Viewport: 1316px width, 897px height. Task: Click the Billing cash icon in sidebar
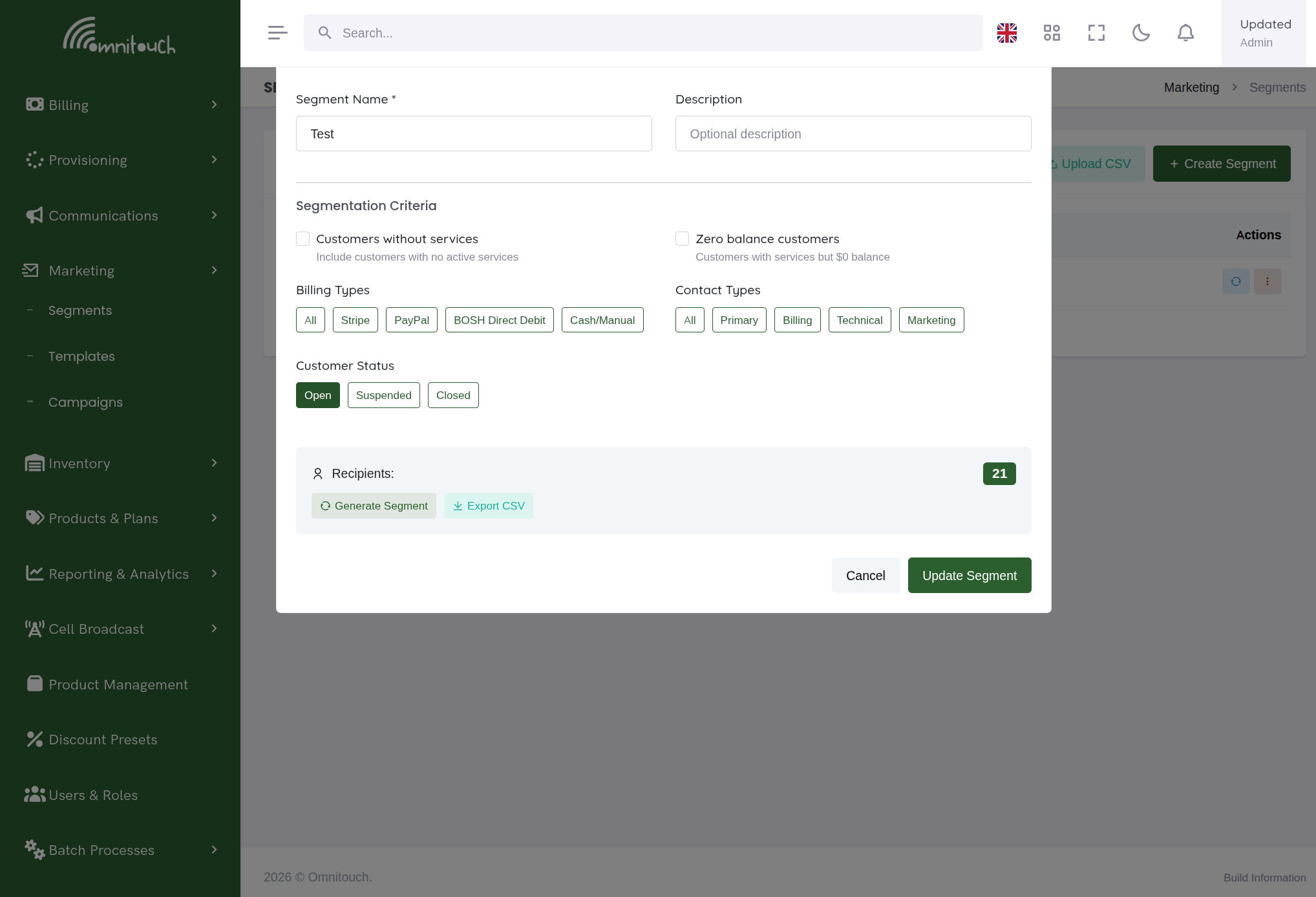pos(35,104)
